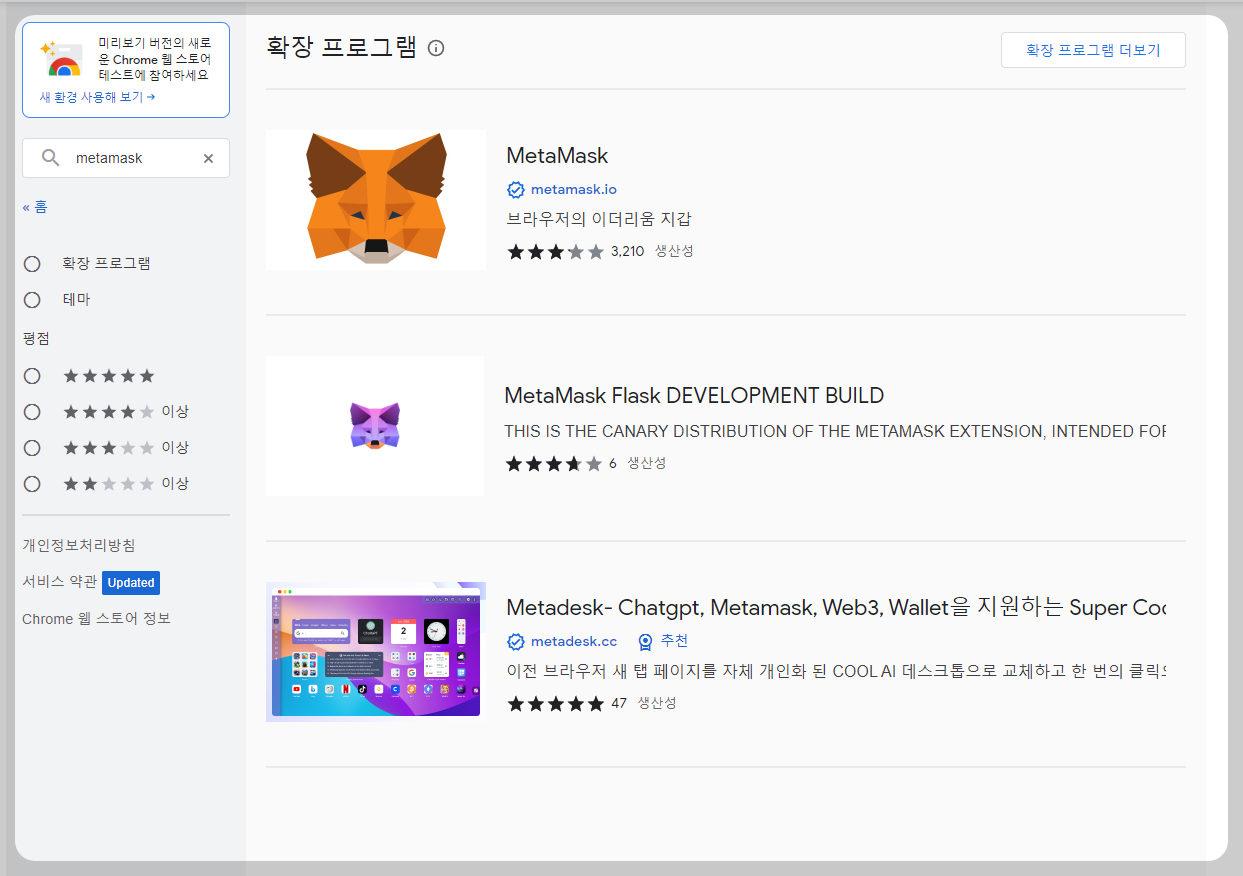Open the MetaMask fox thumbnail
The image size is (1243, 876).
(x=376, y=199)
